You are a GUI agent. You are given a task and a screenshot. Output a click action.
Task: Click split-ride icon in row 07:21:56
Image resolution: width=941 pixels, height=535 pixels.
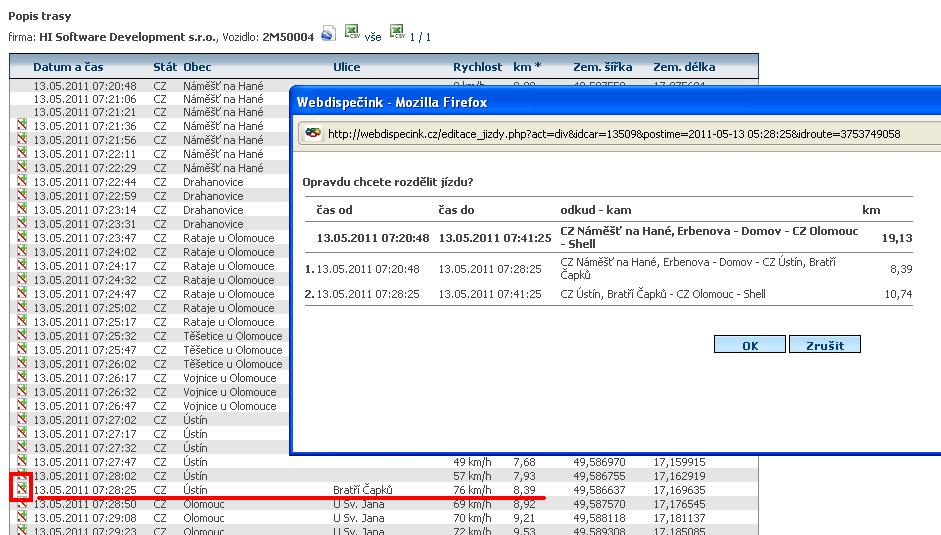22,139
